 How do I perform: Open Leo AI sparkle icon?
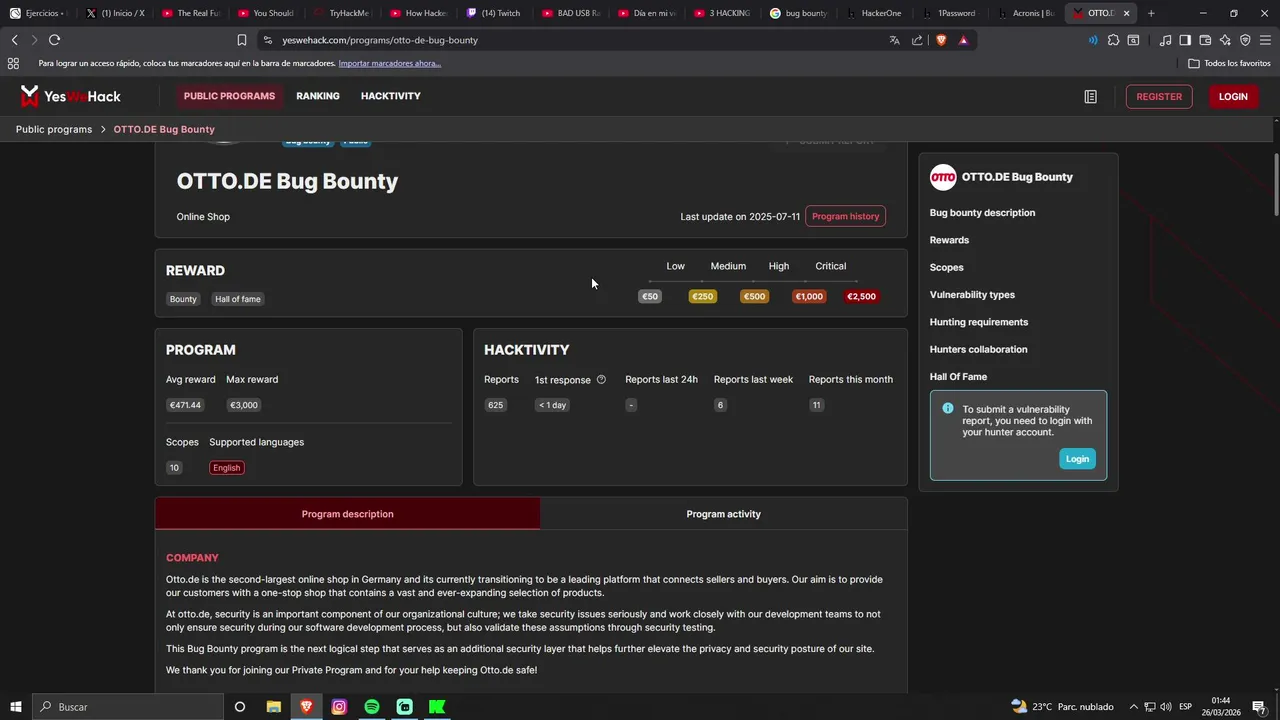pyautogui.click(x=1225, y=40)
